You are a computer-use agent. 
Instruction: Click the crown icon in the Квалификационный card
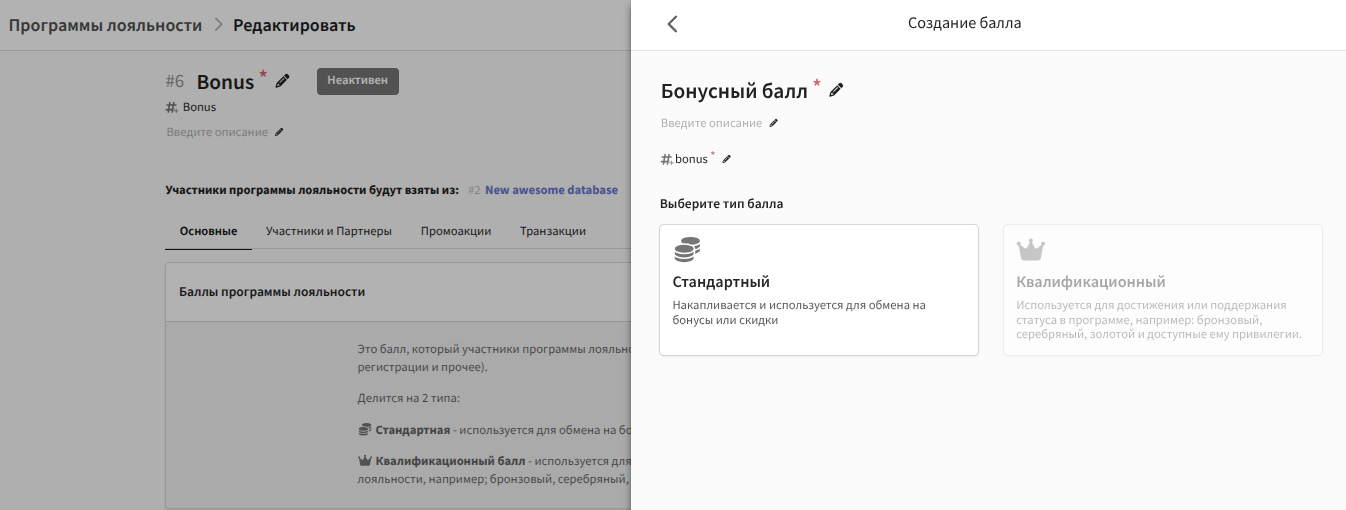tap(1030, 250)
